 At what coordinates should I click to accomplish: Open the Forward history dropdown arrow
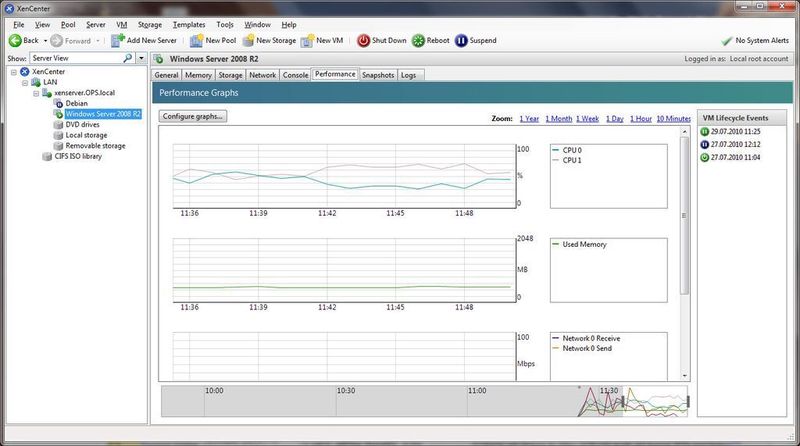(98, 41)
